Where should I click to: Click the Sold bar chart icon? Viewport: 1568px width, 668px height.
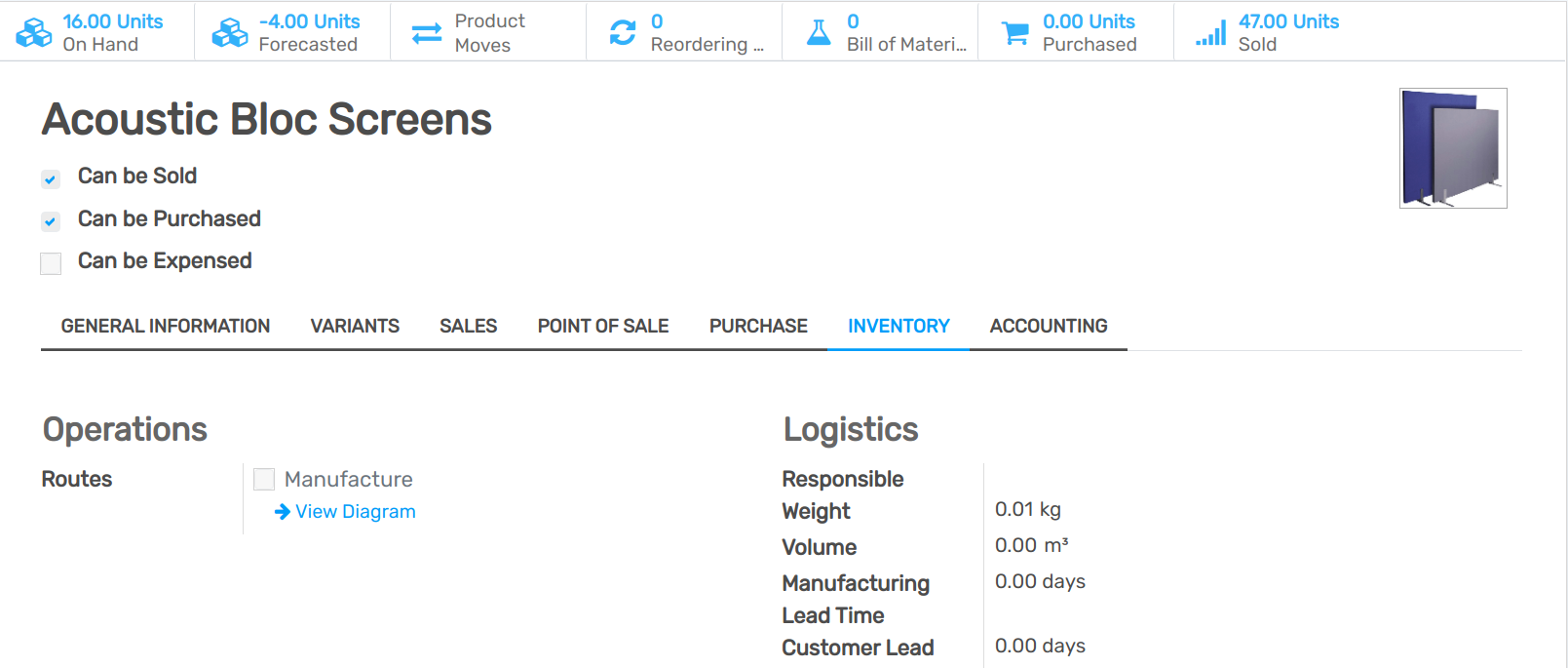[1211, 33]
